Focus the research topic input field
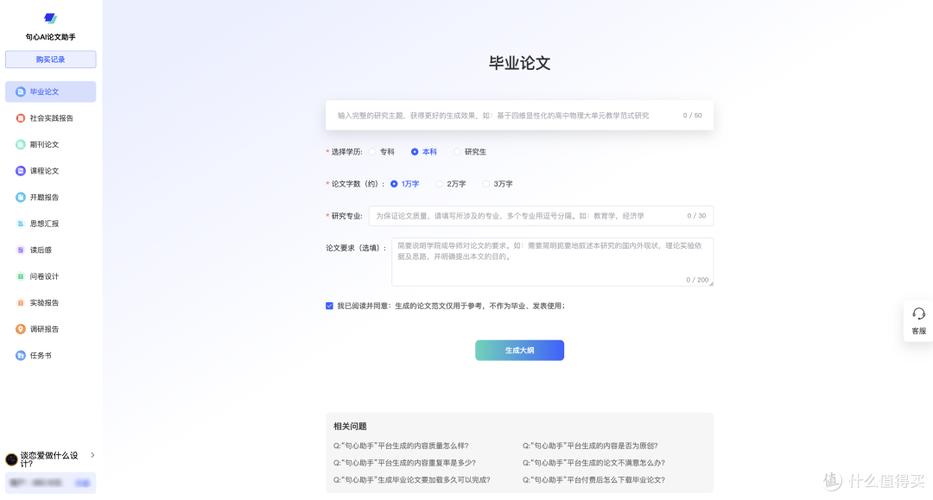 point(519,115)
